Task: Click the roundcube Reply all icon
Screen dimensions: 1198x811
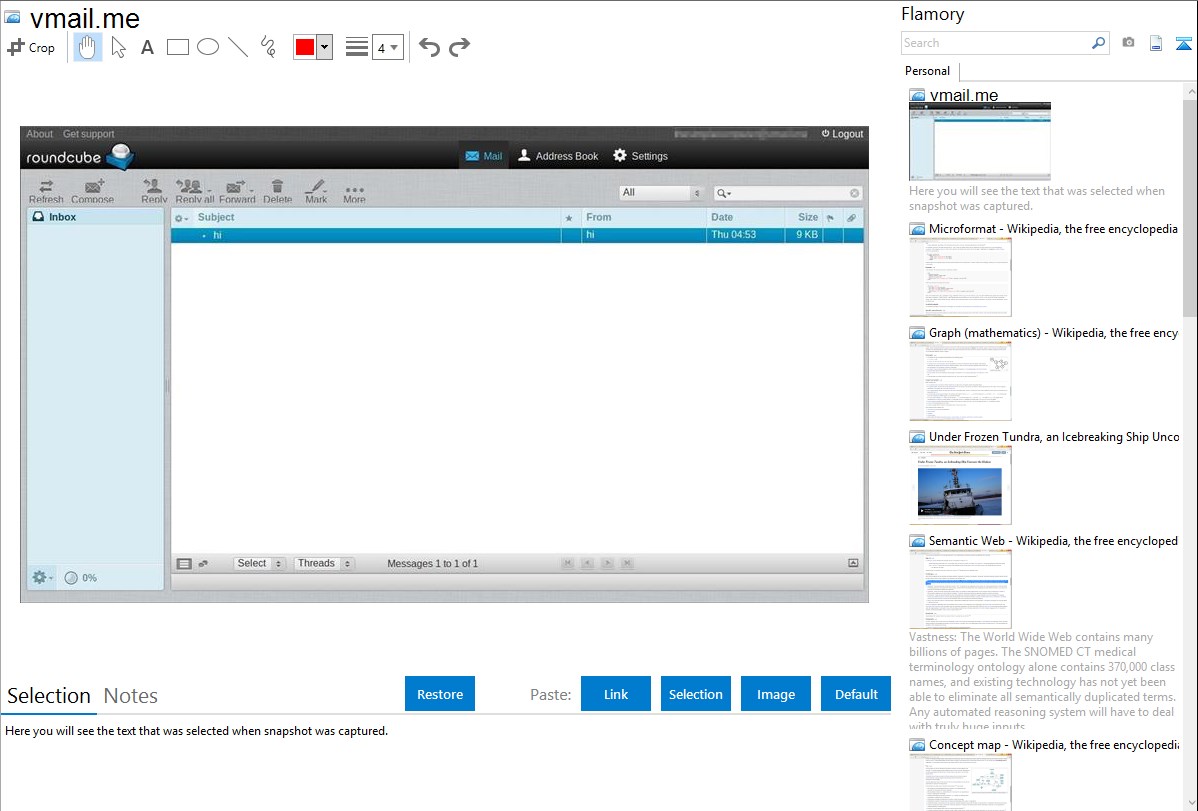Action: (x=194, y=191)
